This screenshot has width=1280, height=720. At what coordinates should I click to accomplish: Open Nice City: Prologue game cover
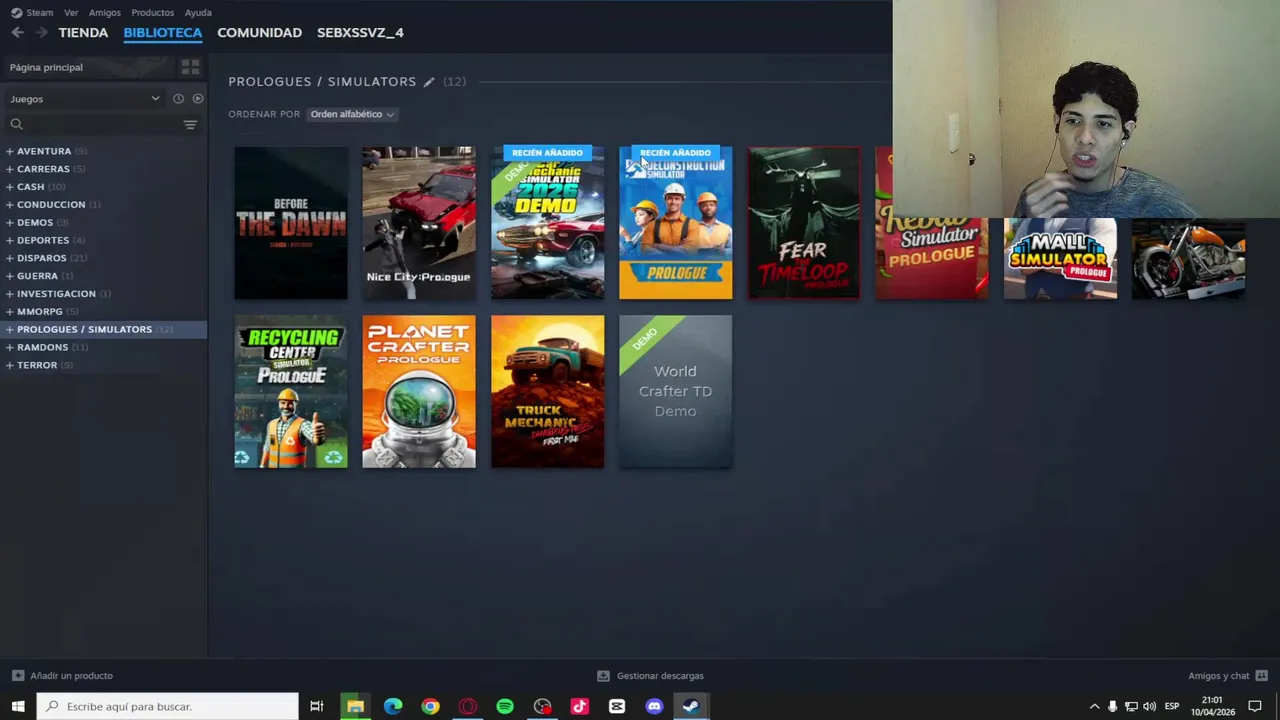click(419, 223)
